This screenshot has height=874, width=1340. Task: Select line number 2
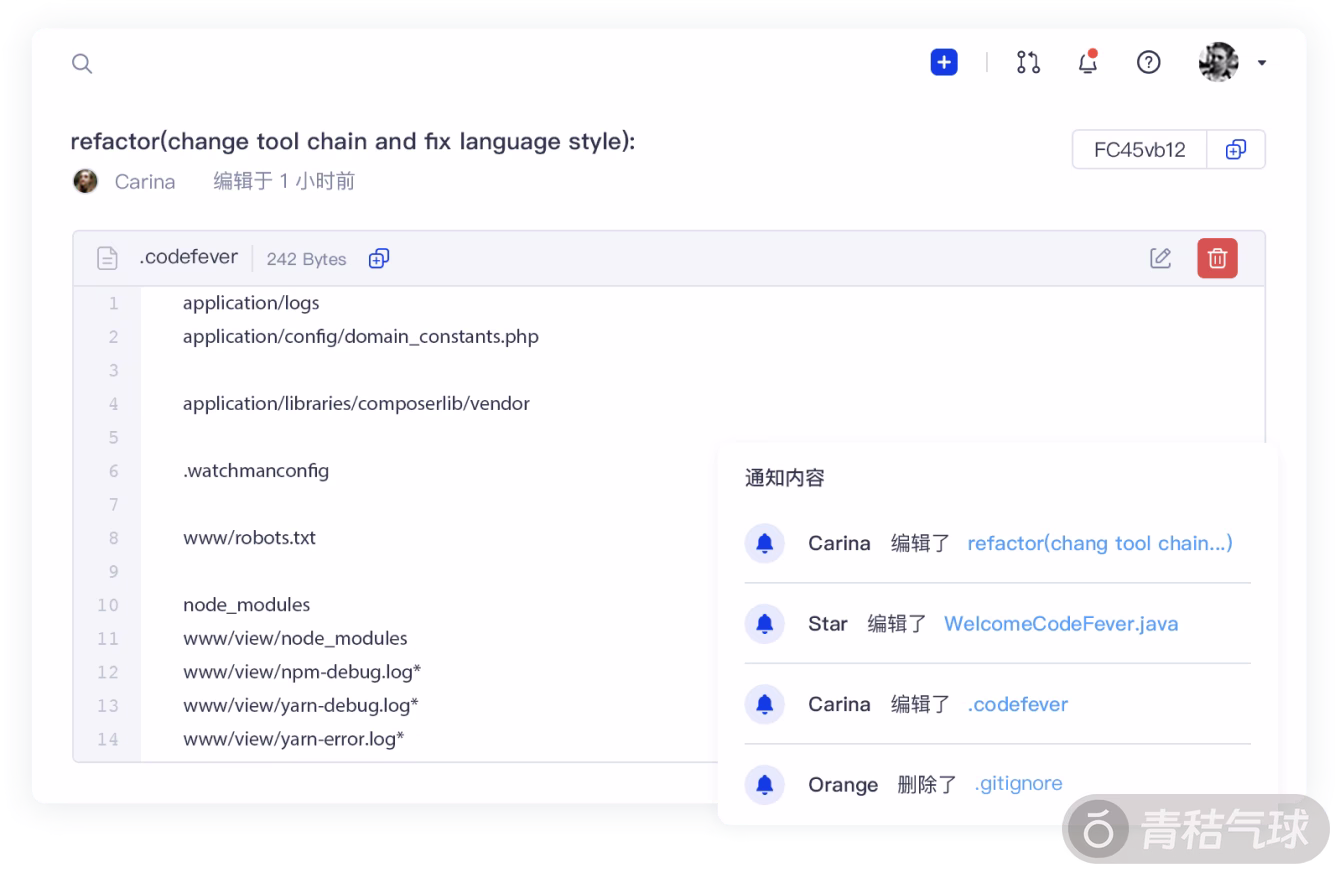[x=113, y=337]
